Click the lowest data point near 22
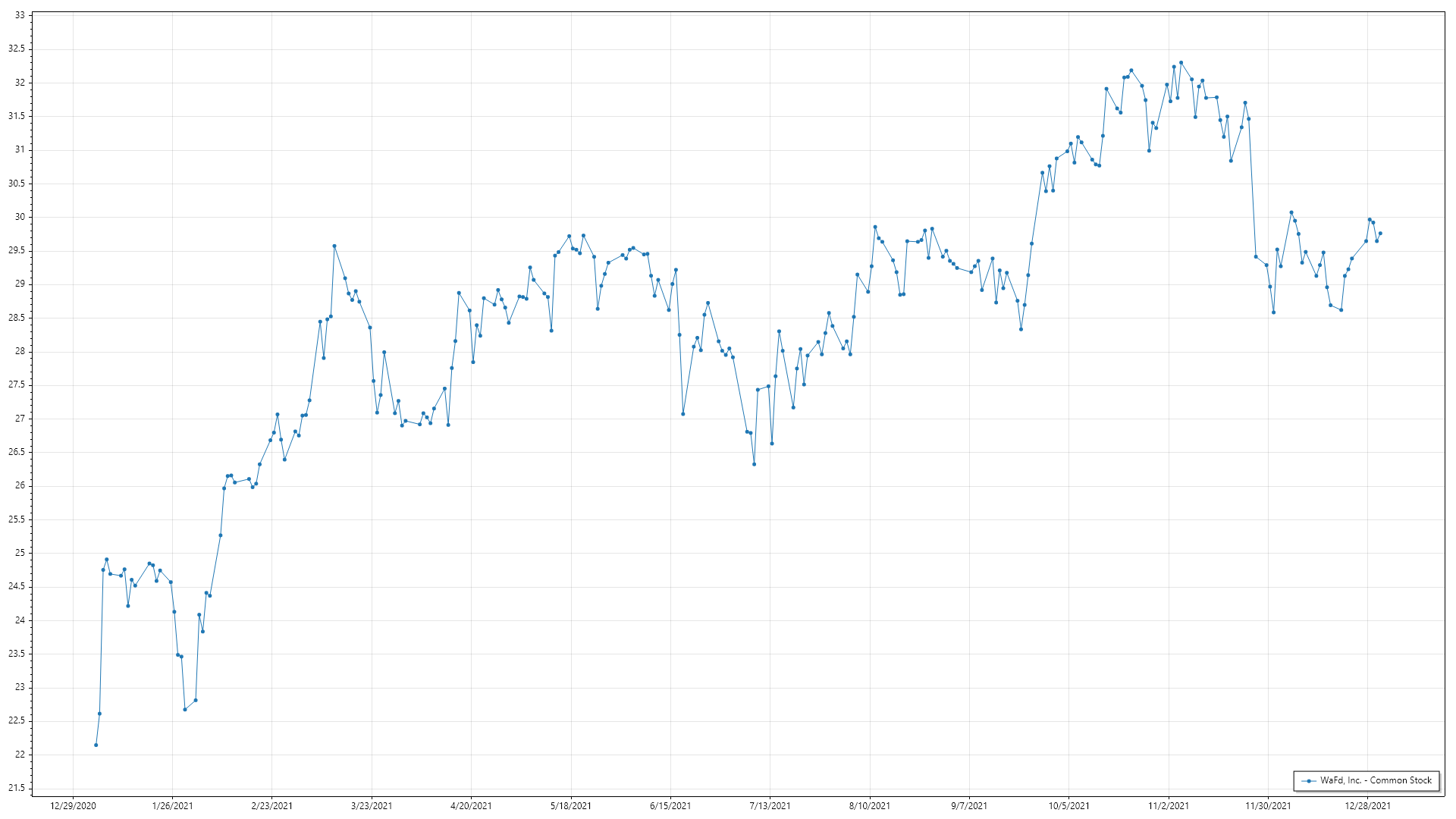 pyautogui.click(x=96, y=745)
